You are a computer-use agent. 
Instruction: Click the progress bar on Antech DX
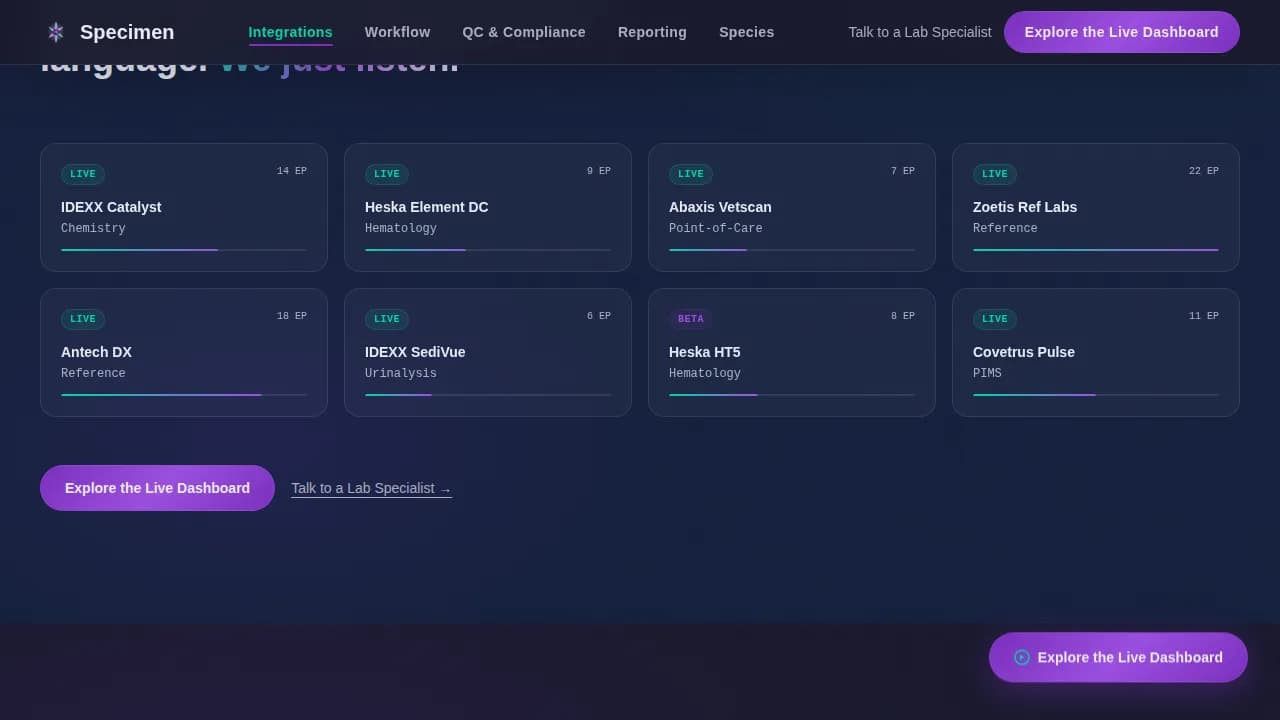coord(184,395)
